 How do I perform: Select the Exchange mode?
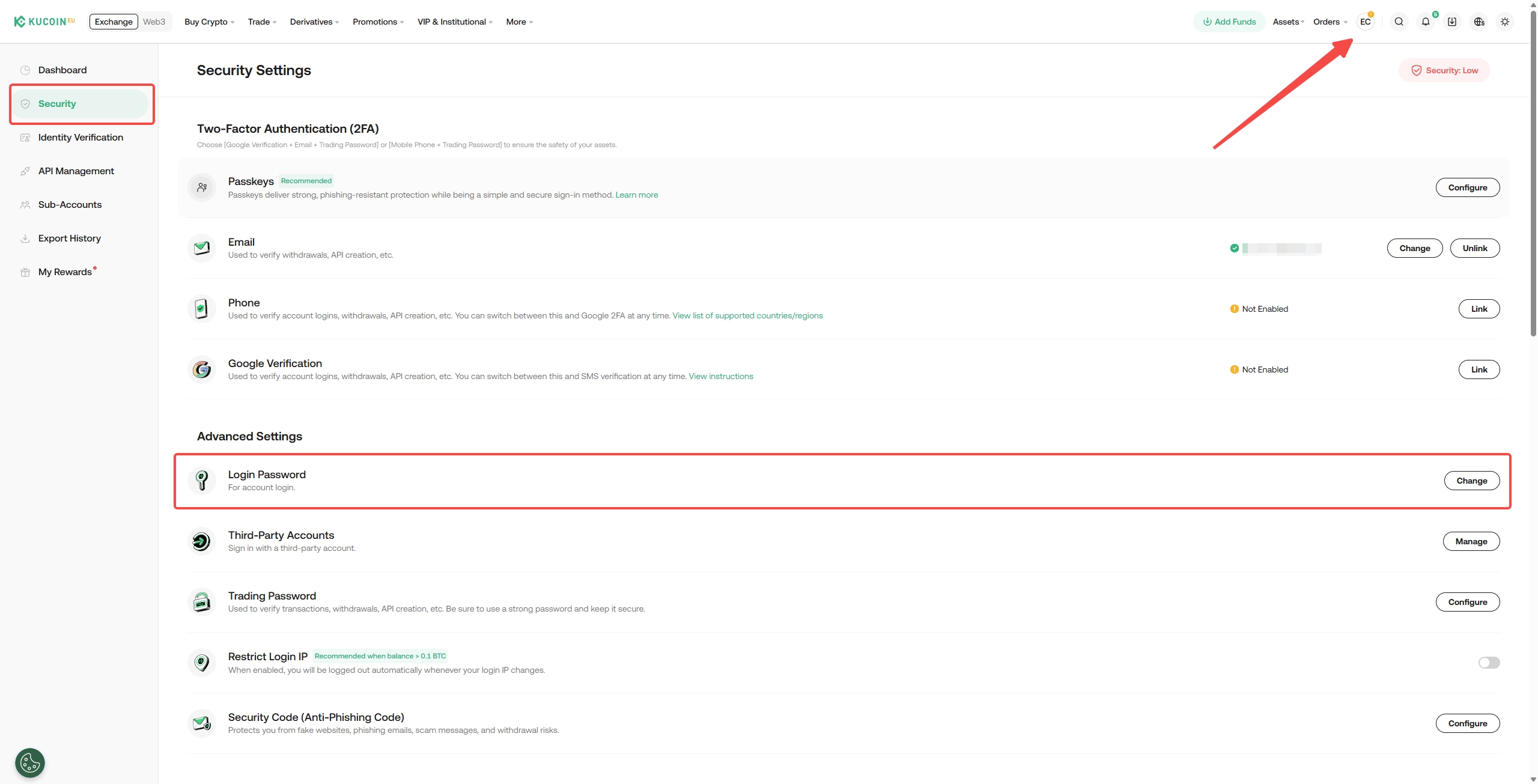coord(114,22)
